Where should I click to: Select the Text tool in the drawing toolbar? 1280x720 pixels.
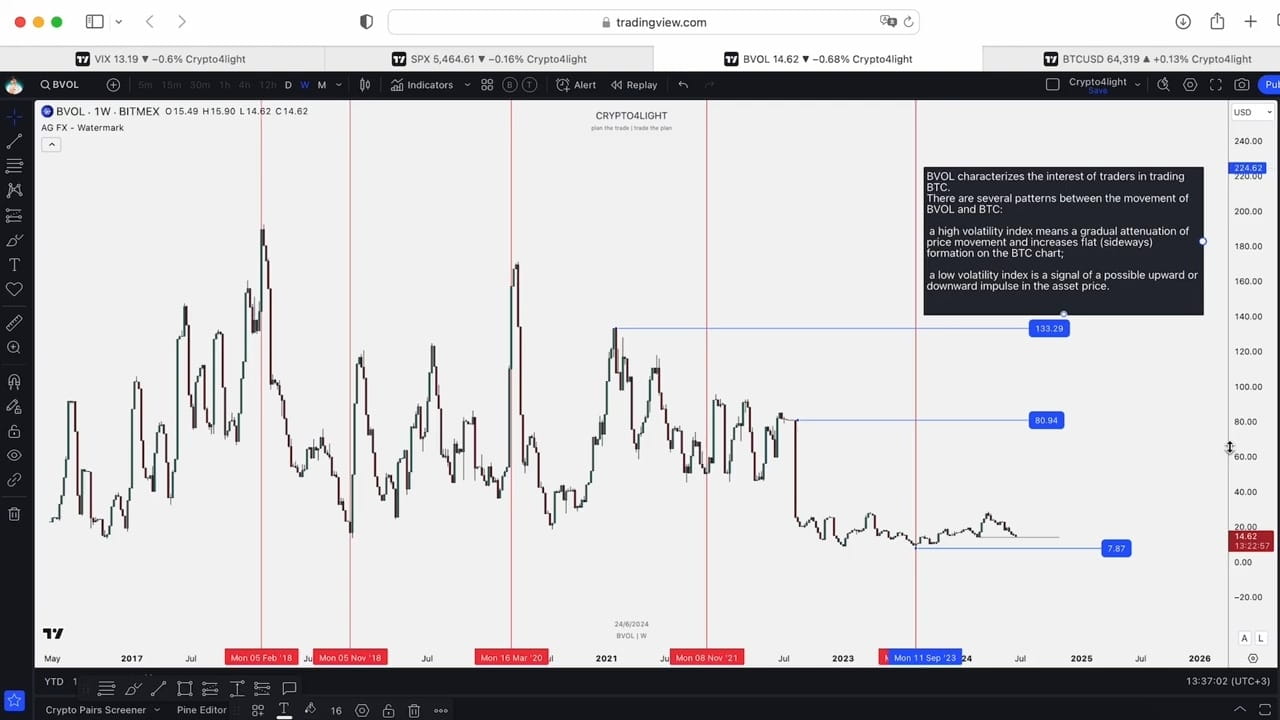point(14,265)
